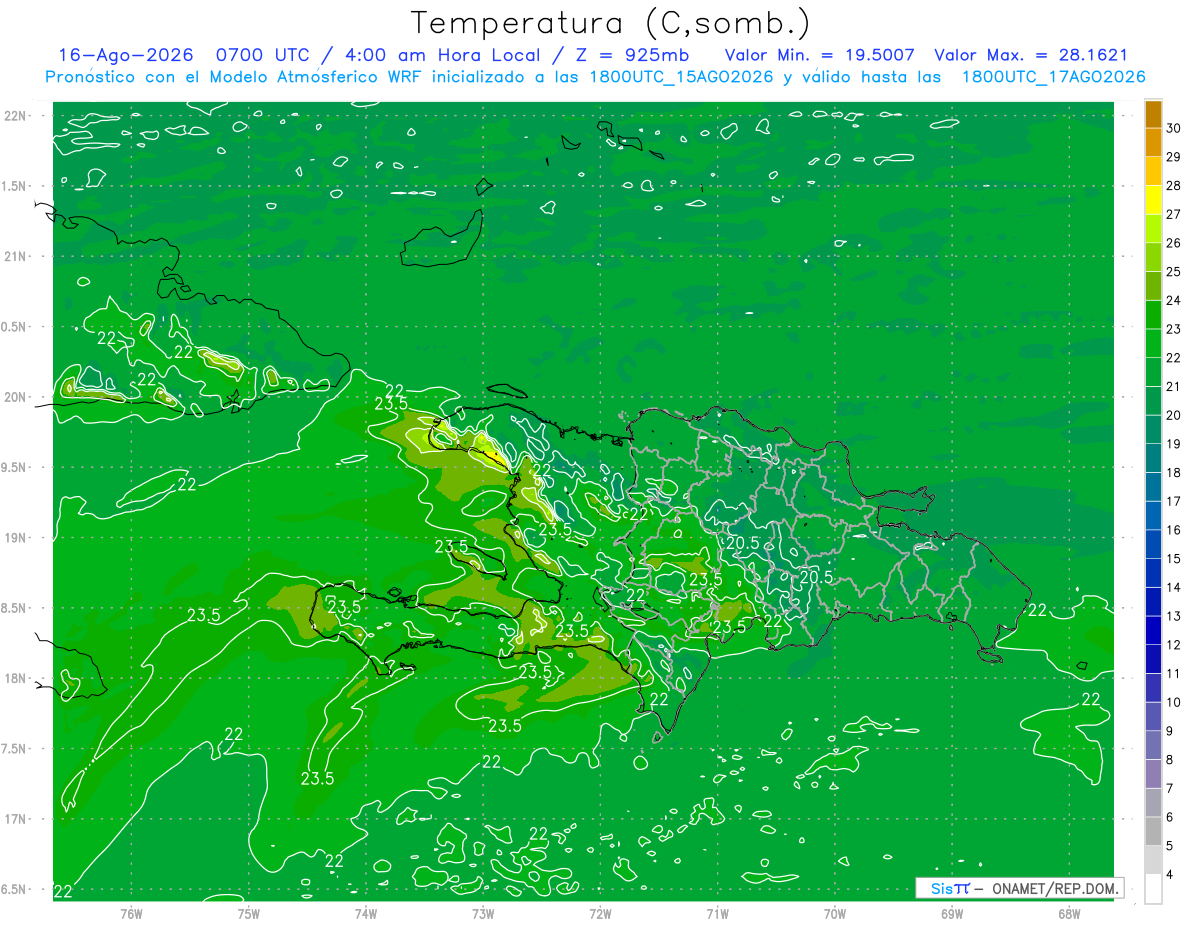1200x927 pixels.
Task: Click the colorbar label "17"
Action: 1174,502
